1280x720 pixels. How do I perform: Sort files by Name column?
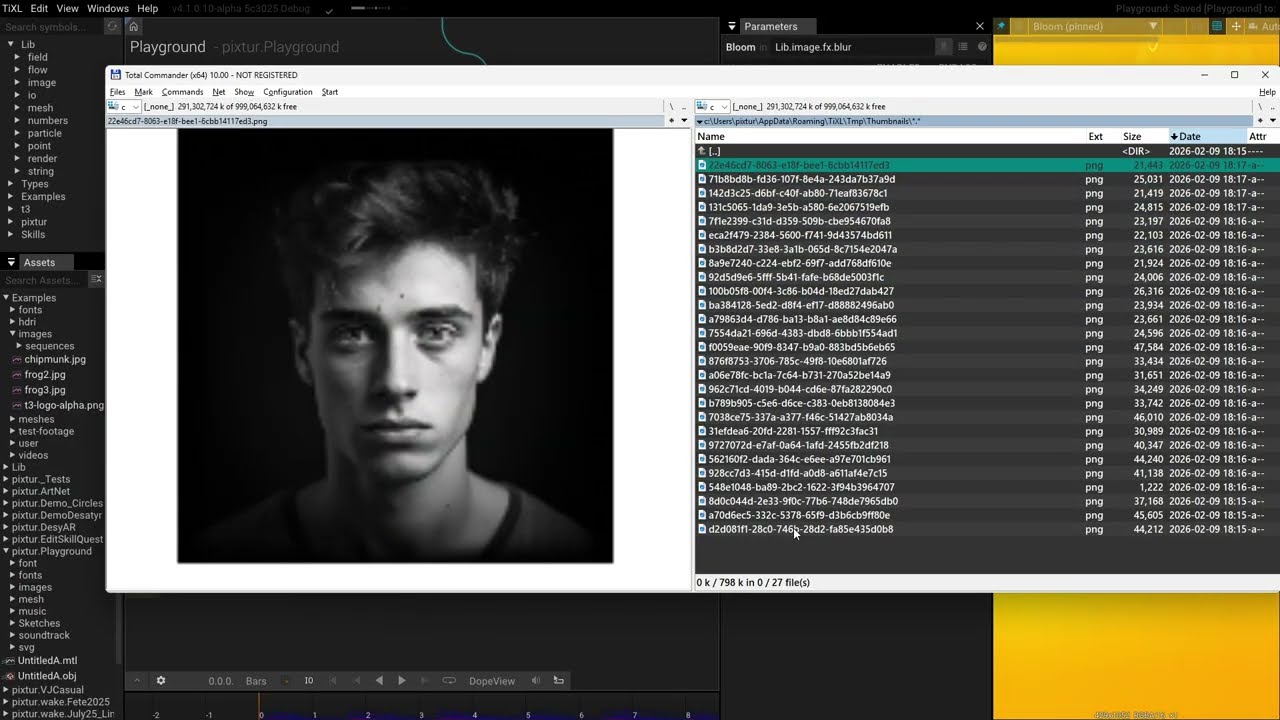coord(890,136)
